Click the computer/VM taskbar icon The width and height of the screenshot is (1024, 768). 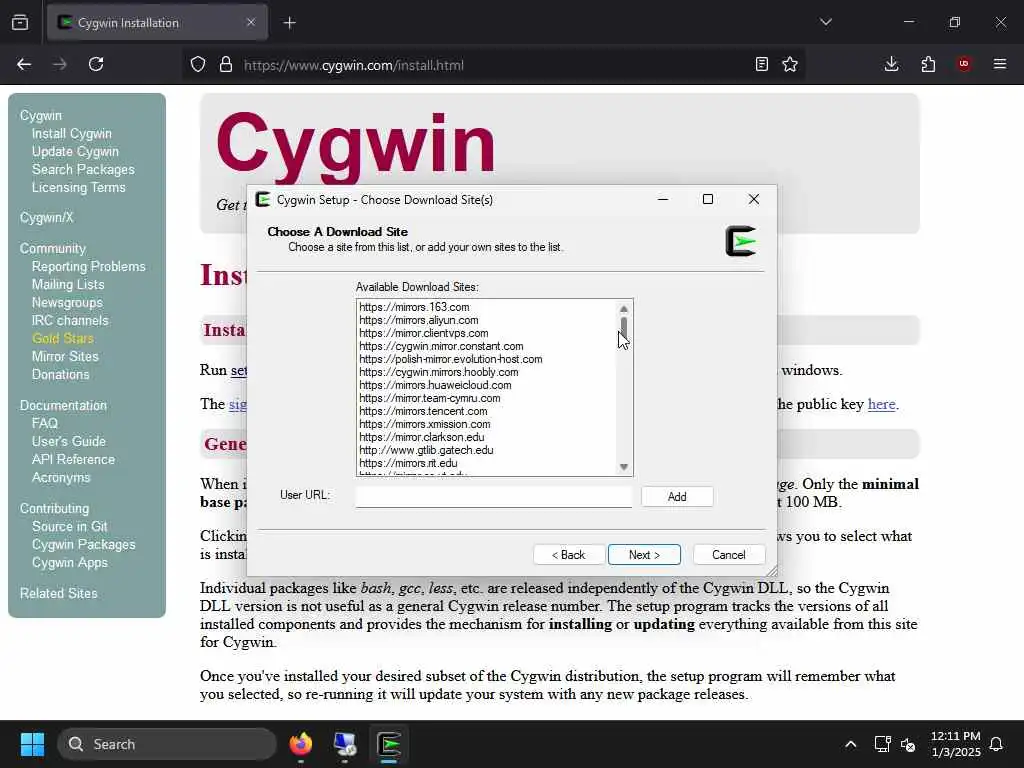pyautogui.click(x=345, y=744)
